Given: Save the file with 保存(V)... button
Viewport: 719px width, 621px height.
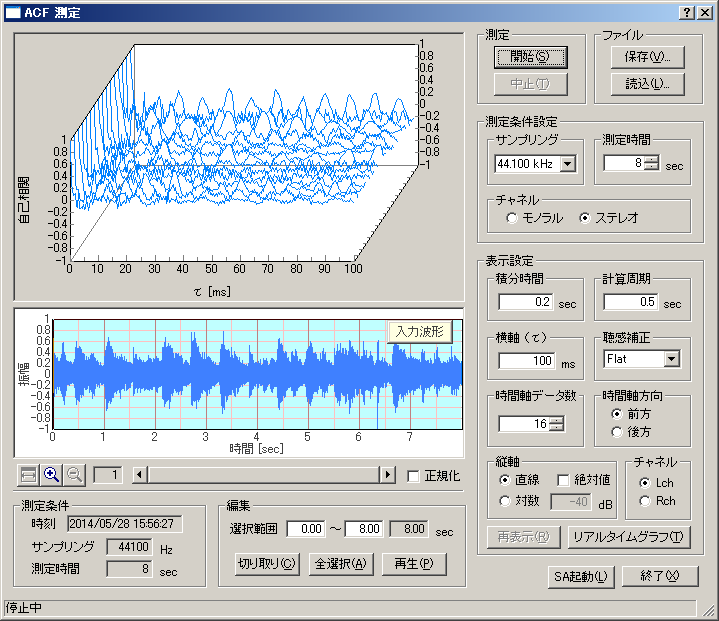Looking at the screenshot, I should tap(647, 57).
